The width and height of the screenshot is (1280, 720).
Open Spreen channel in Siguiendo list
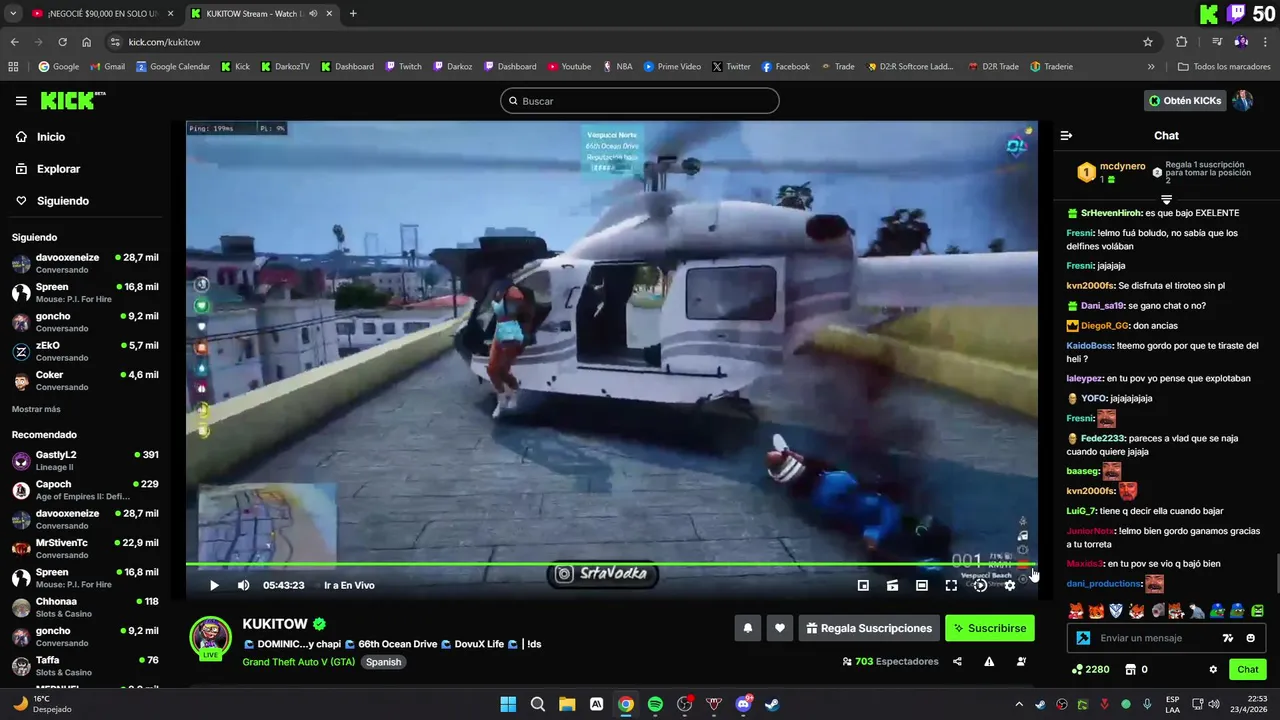(85, 292)
